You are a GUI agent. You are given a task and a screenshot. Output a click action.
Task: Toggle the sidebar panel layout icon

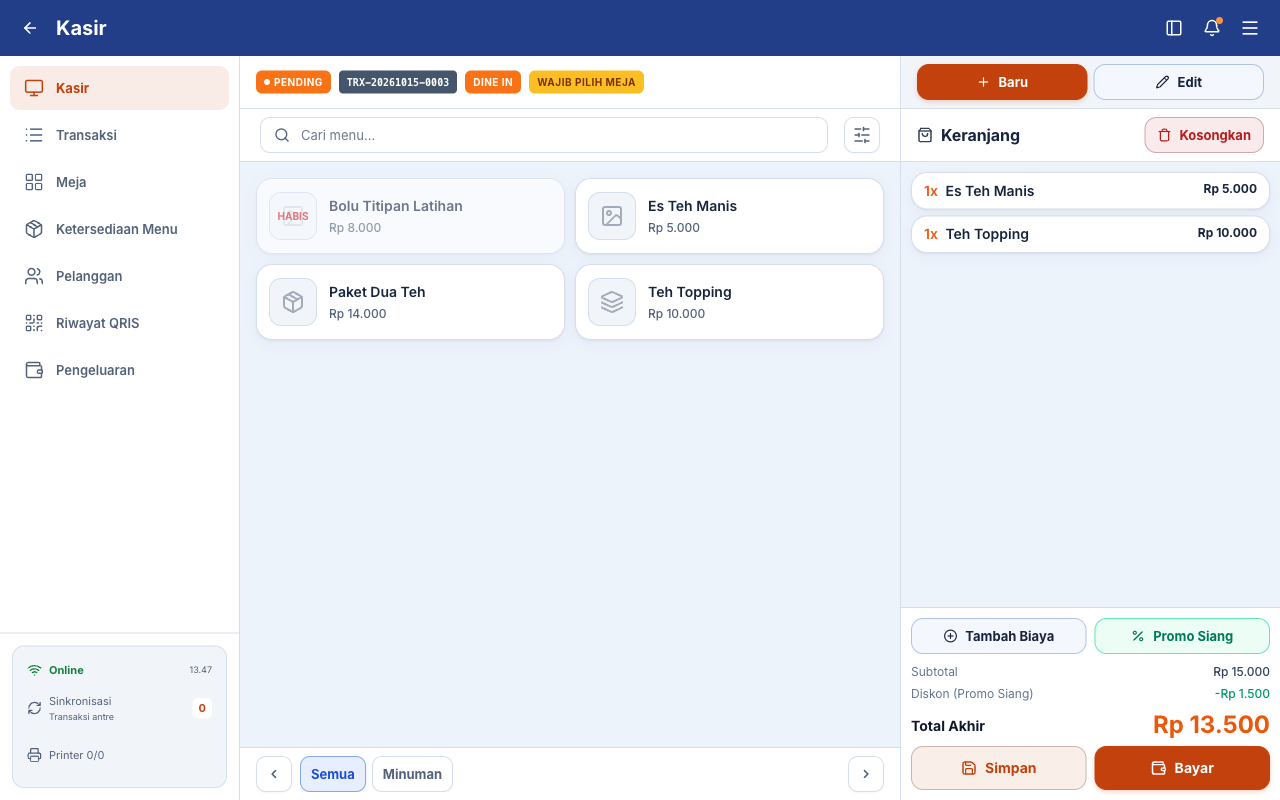point(1174,28)
